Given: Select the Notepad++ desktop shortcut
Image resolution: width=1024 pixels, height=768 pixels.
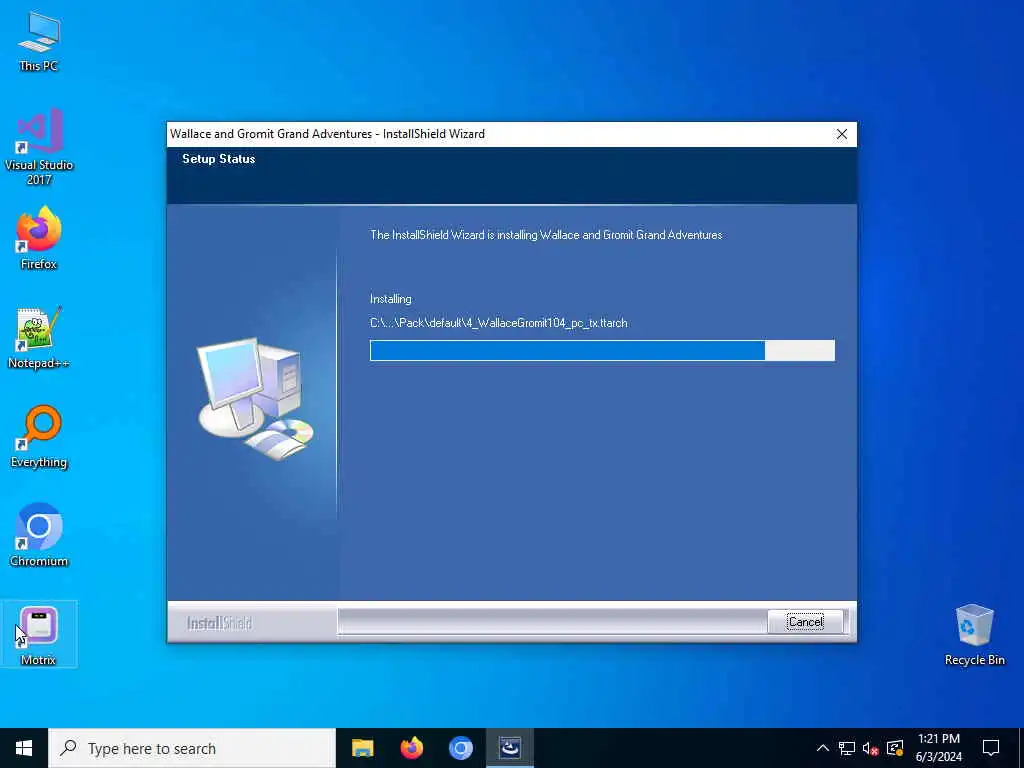Looking at the screenshot, I should click(x=39, y=337).
